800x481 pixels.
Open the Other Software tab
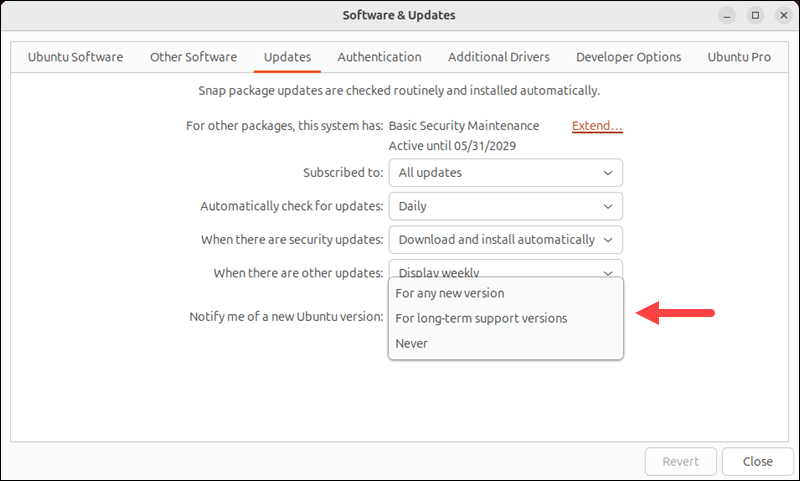pos(193,57)
